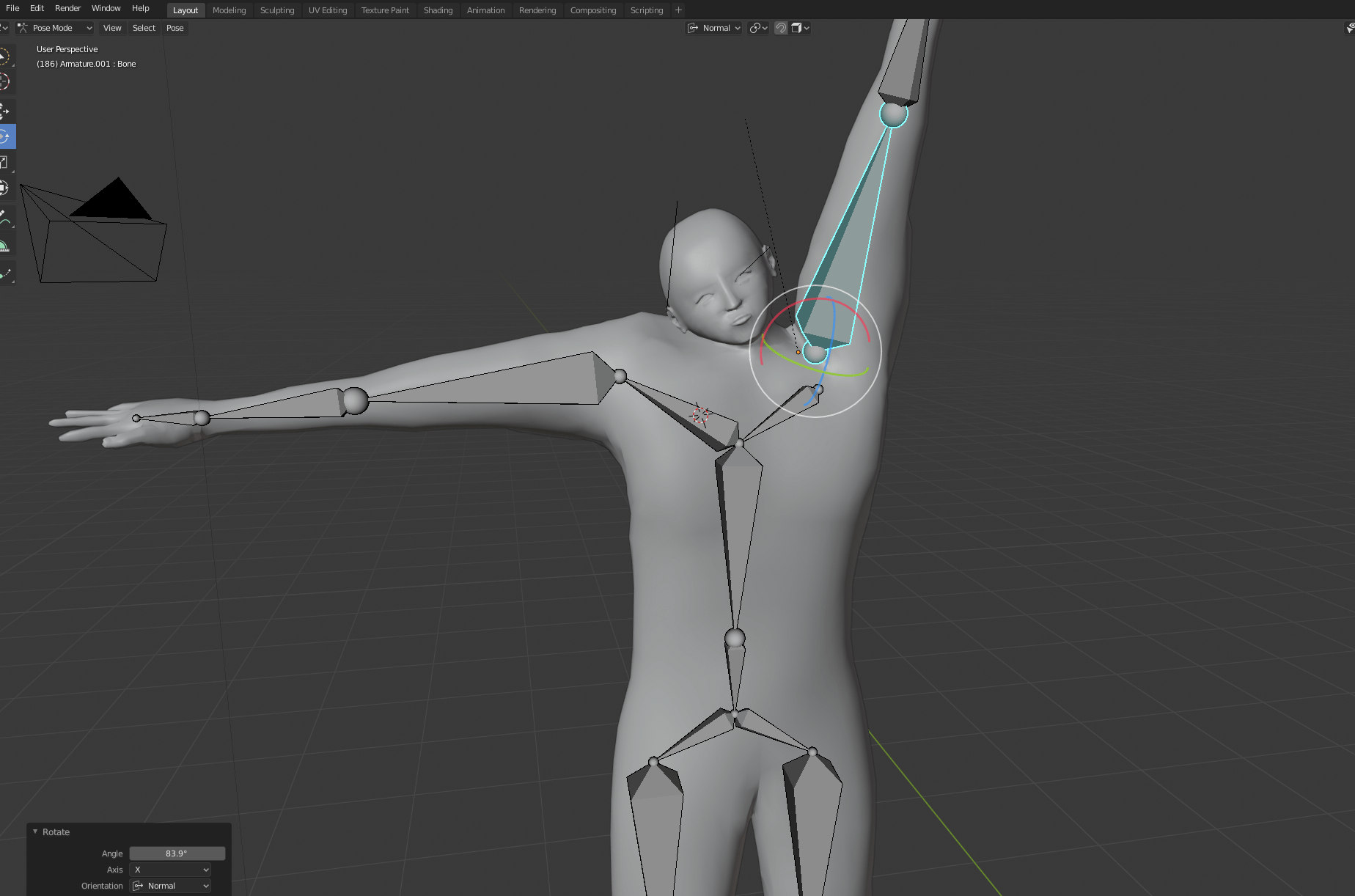
Task: Open the Pose menu
Action: (175, 28)
